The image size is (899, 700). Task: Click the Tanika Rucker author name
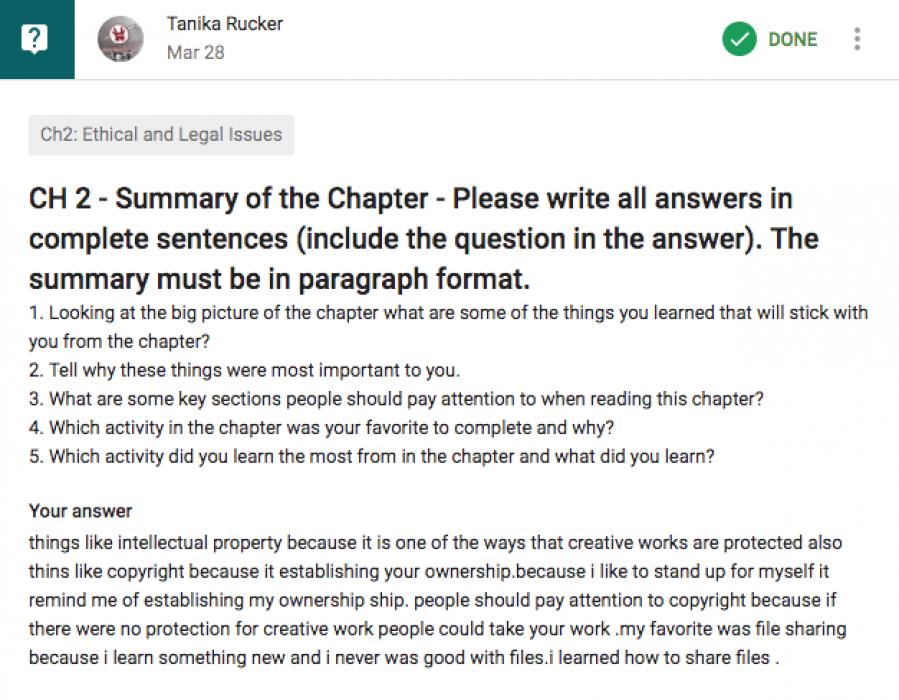(224, 24)
